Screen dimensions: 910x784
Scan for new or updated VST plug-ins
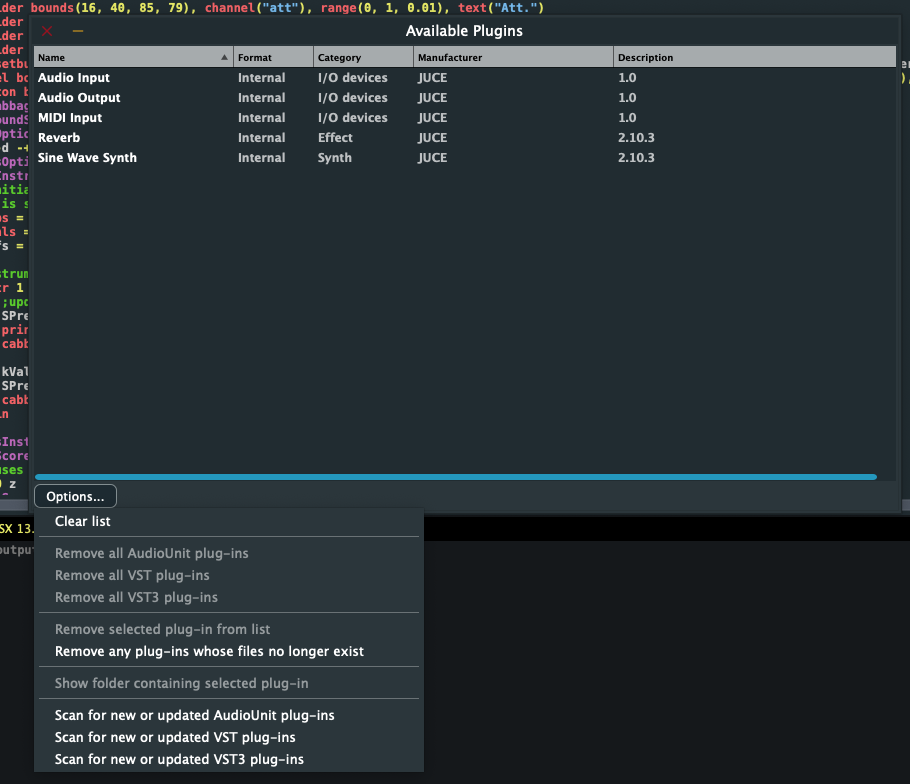click(229, 737)
